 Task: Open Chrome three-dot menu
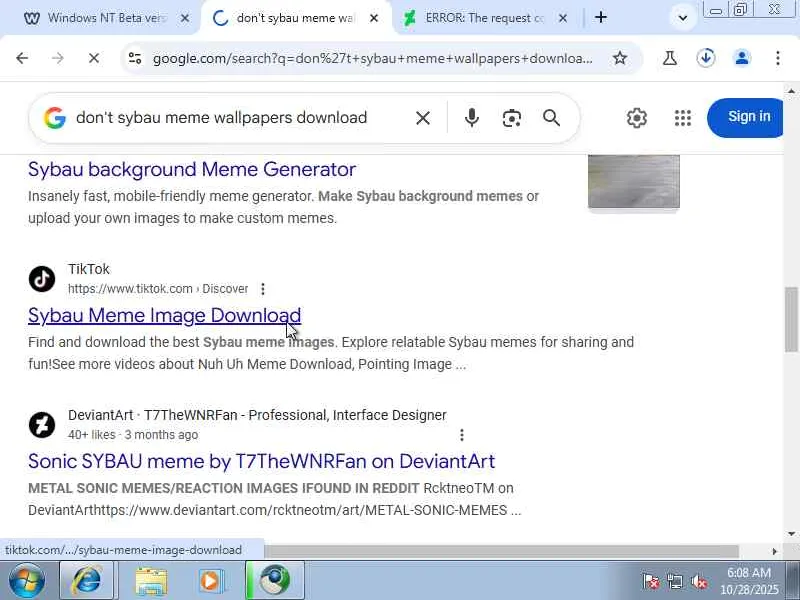pos(778,58)
